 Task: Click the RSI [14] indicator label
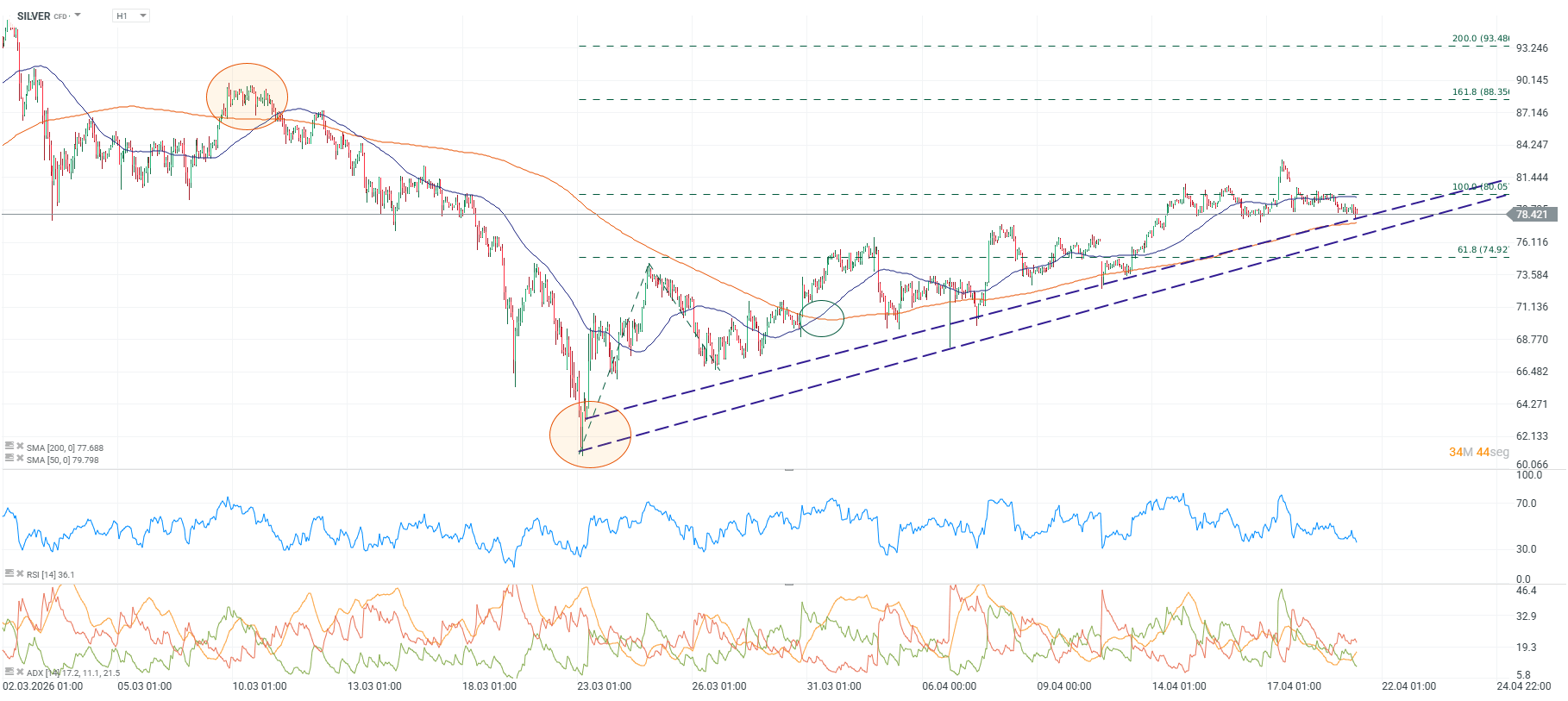pos(50,574)
